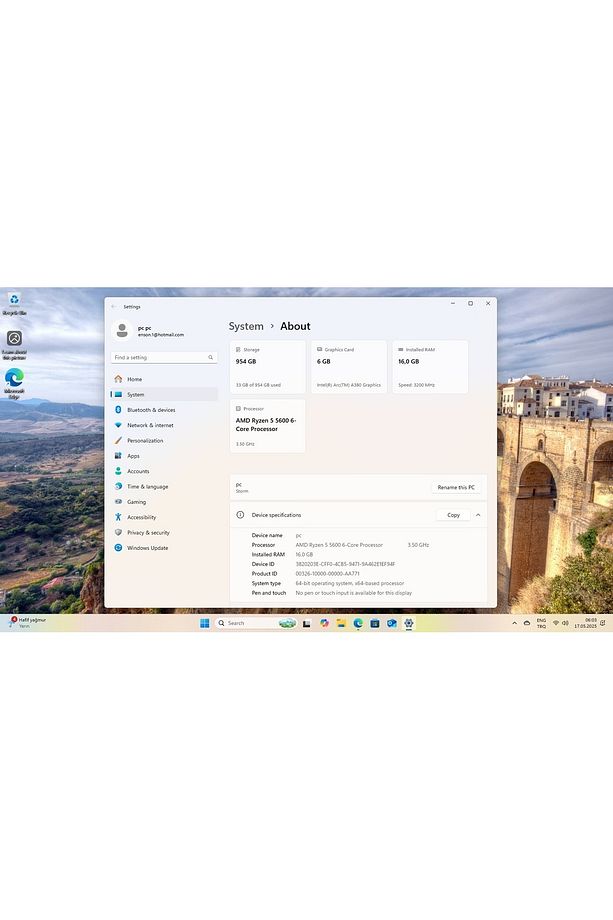
Task: Launch Copilot from the taskbar
Action: pyautogui.click(x=324, y=623)
